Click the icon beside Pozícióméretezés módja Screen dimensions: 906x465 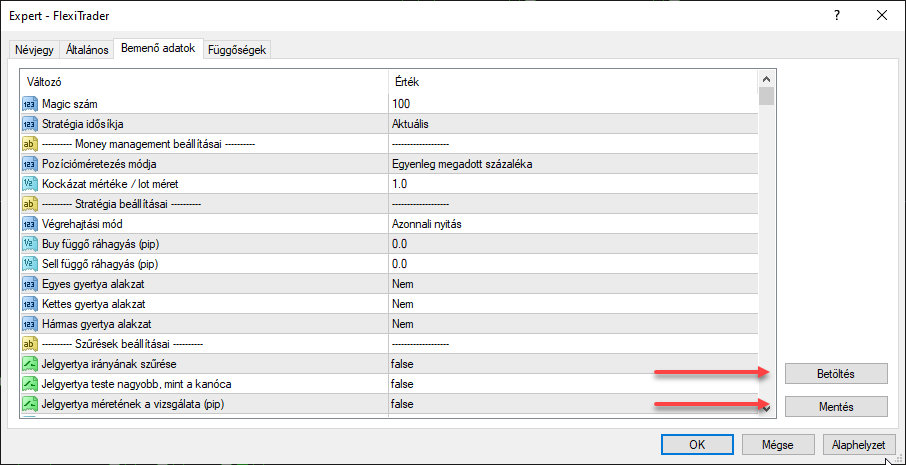tap(29, 164)
